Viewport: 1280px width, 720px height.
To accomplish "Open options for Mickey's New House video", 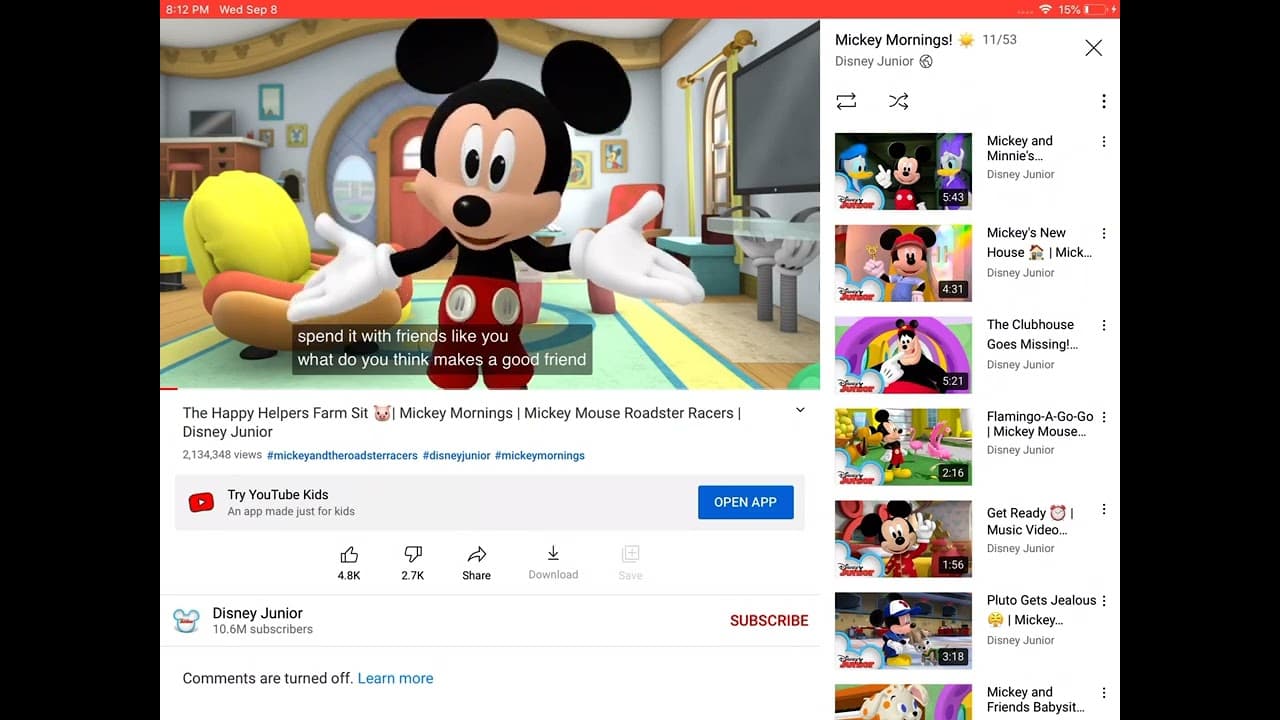I will pos(1104,234).
